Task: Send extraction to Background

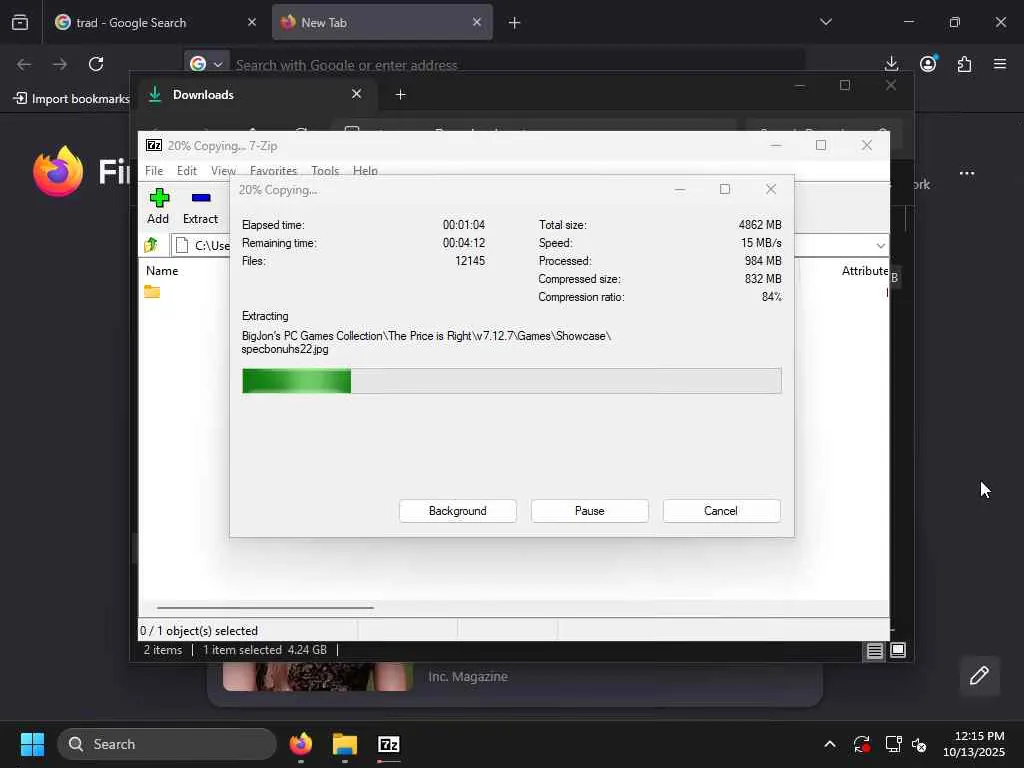Action: pyautogui.click(x=458, y=511)
